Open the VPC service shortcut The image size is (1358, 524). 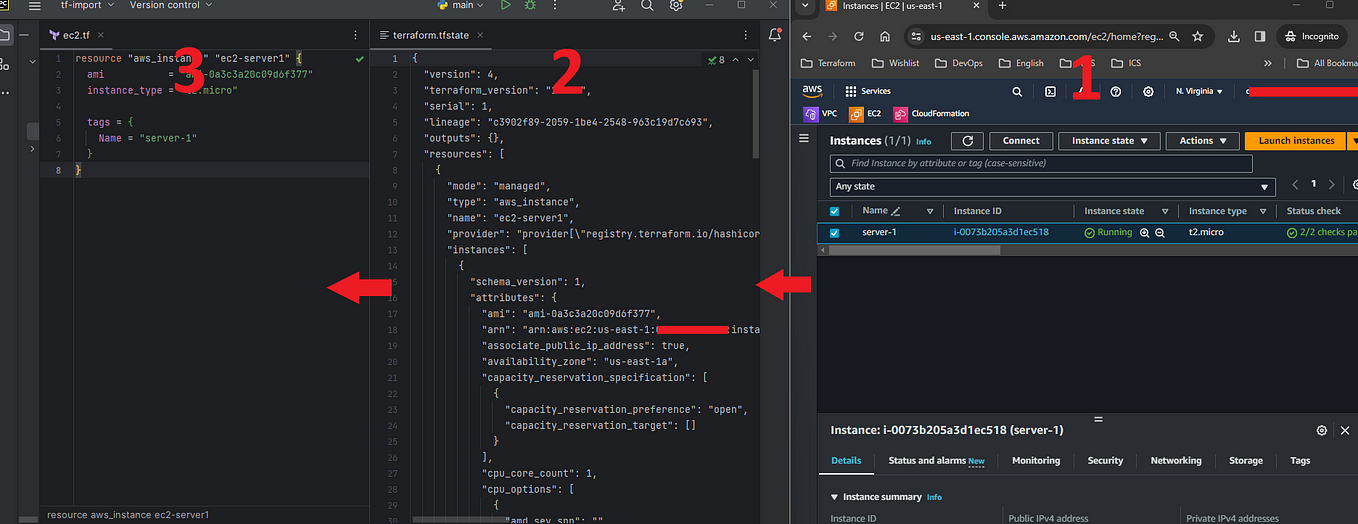pos(820,115)
